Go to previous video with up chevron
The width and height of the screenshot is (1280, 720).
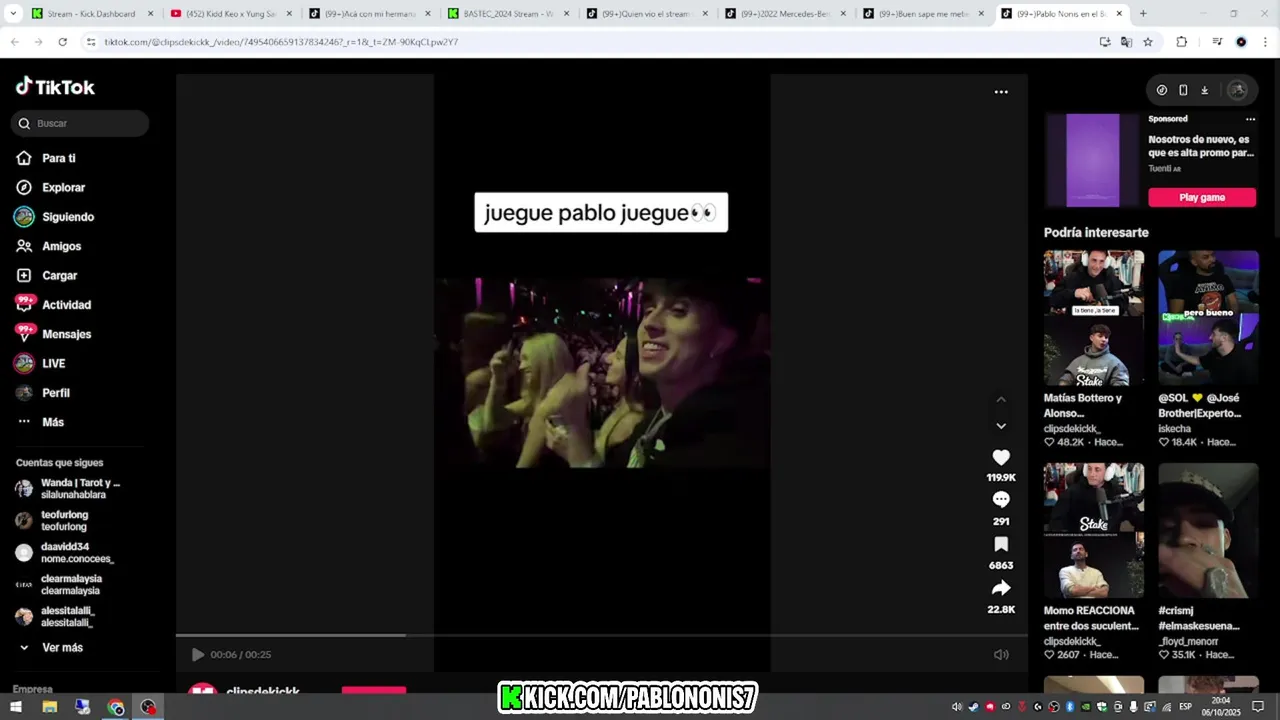point(1001,399)
